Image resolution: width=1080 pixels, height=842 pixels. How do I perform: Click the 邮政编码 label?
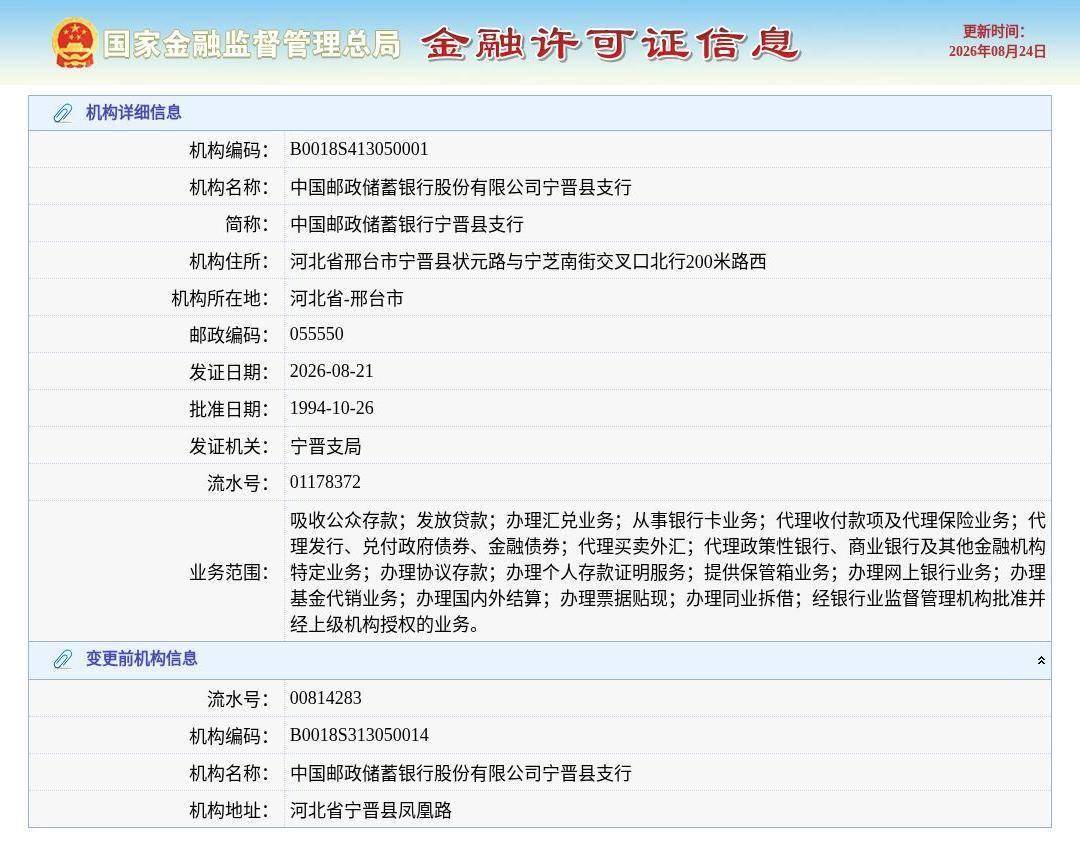(x=229, y=335)
